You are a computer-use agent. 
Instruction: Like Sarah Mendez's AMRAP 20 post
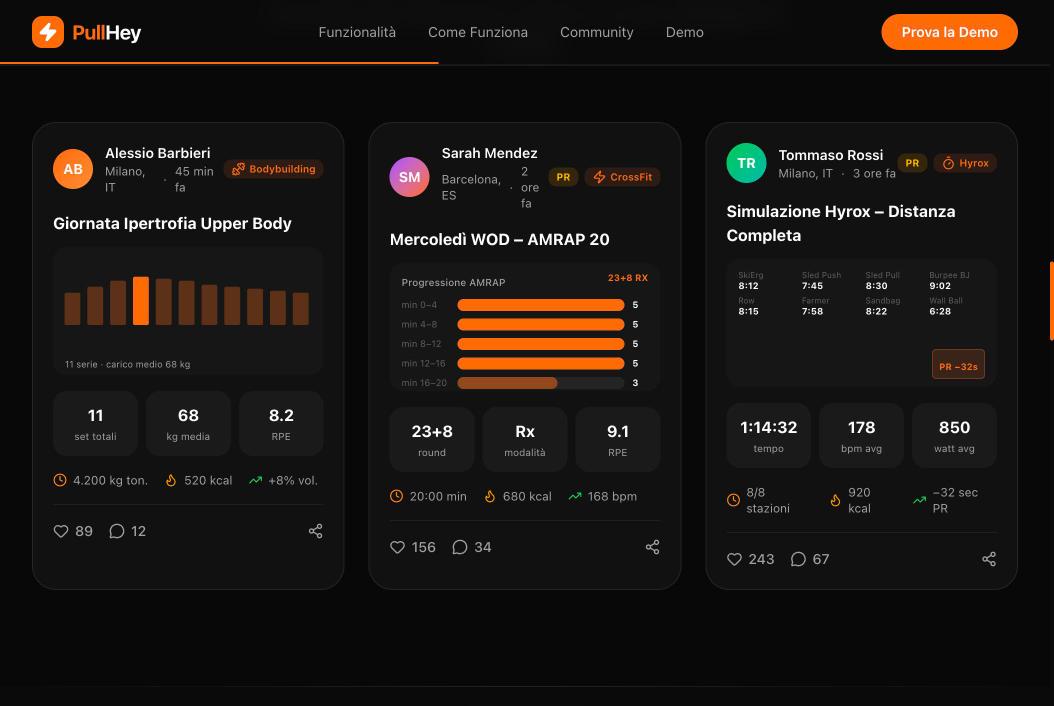[x=398, y=547]
